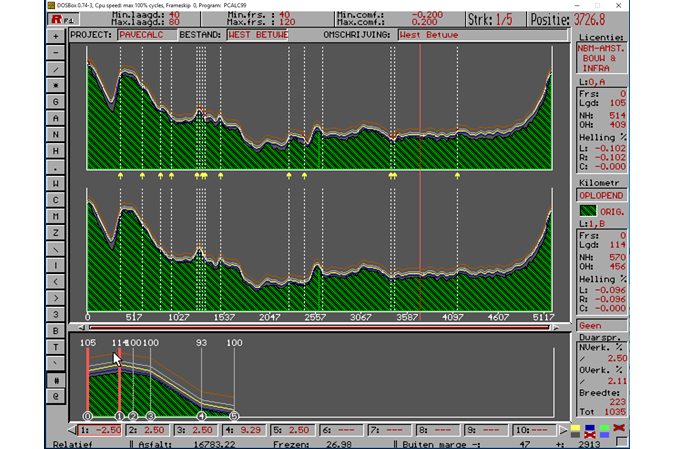This screenshot has height=449, width=675.
Task: Click the M toolbar button
Action: (x=56, y=216)
